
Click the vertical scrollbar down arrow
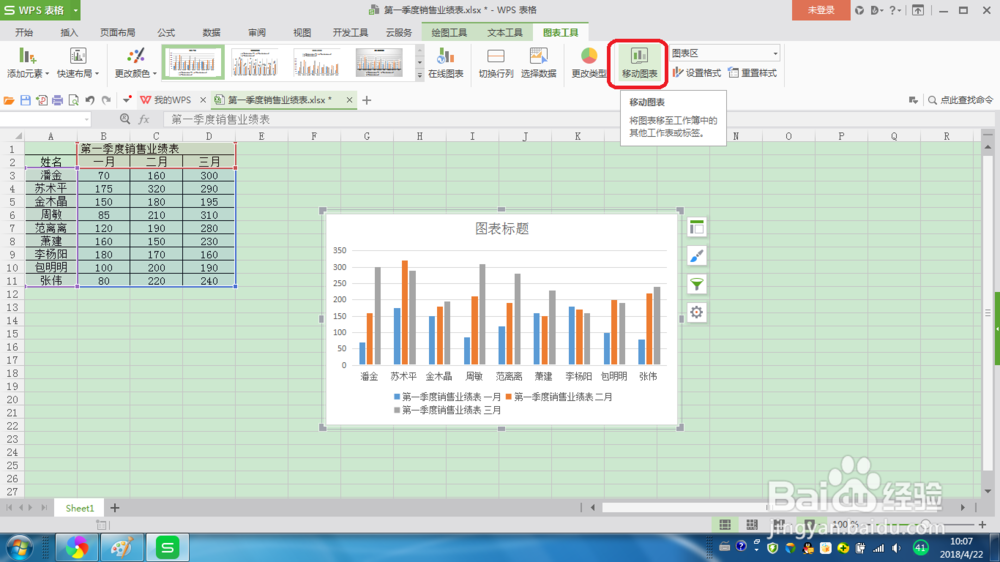click(x=988, y=491)
